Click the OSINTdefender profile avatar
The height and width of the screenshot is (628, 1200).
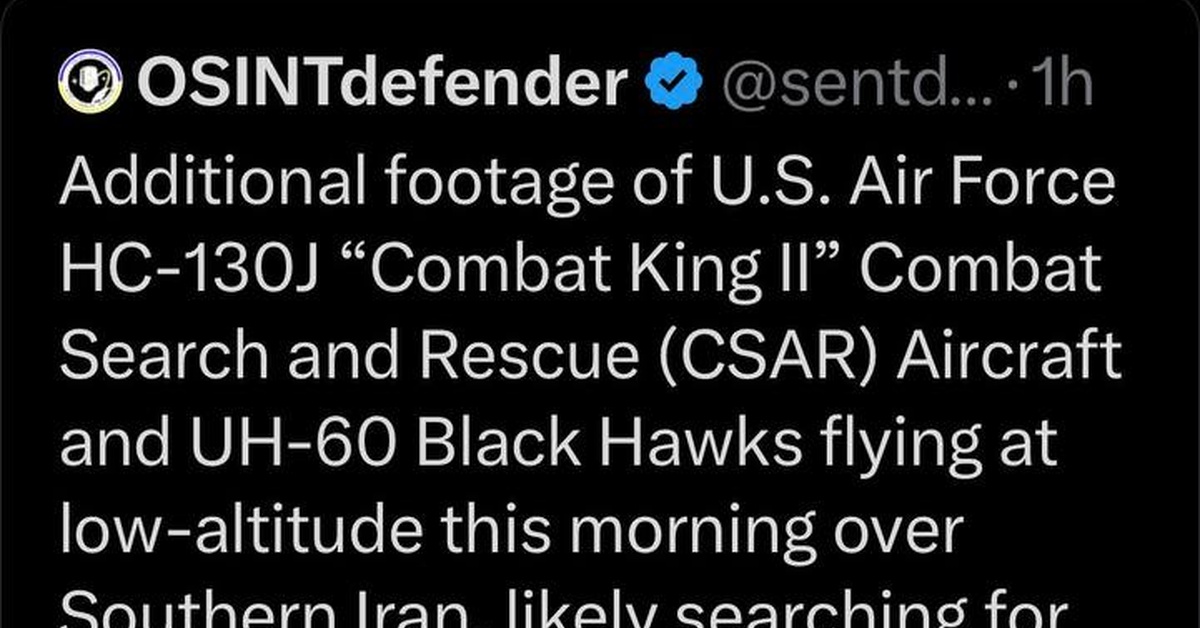(91, 83)
